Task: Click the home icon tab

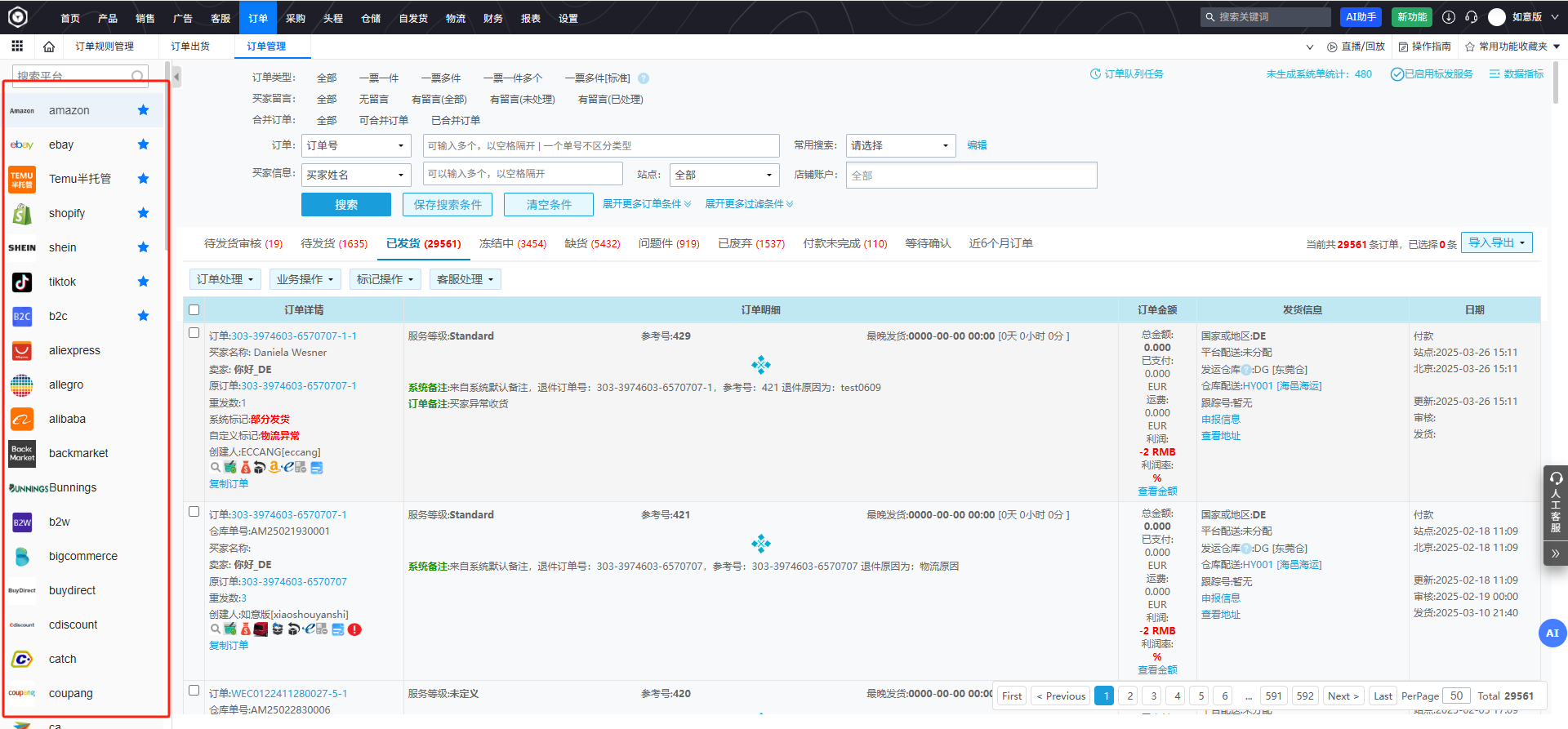Action: point(49,47)
